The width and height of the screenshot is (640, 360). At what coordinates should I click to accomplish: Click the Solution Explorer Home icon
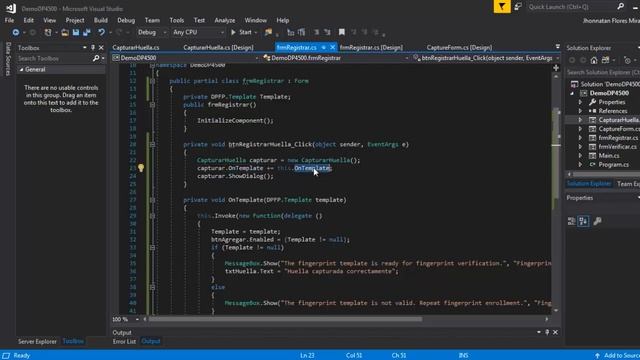(594, 60)
